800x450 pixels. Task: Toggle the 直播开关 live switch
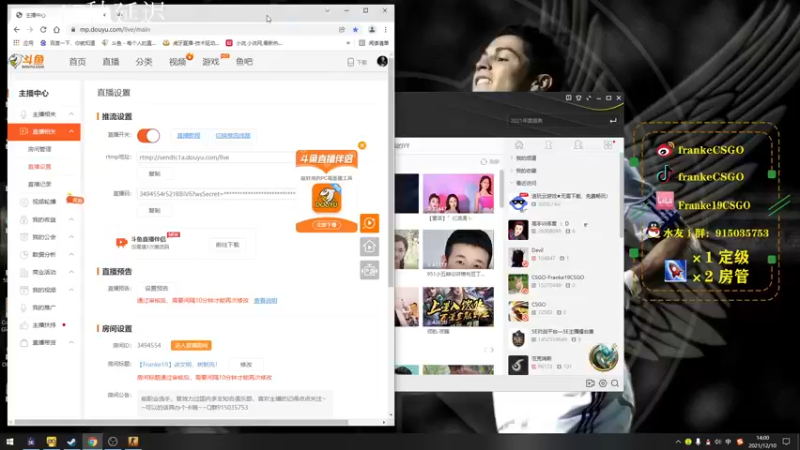[x=148, y=135]
